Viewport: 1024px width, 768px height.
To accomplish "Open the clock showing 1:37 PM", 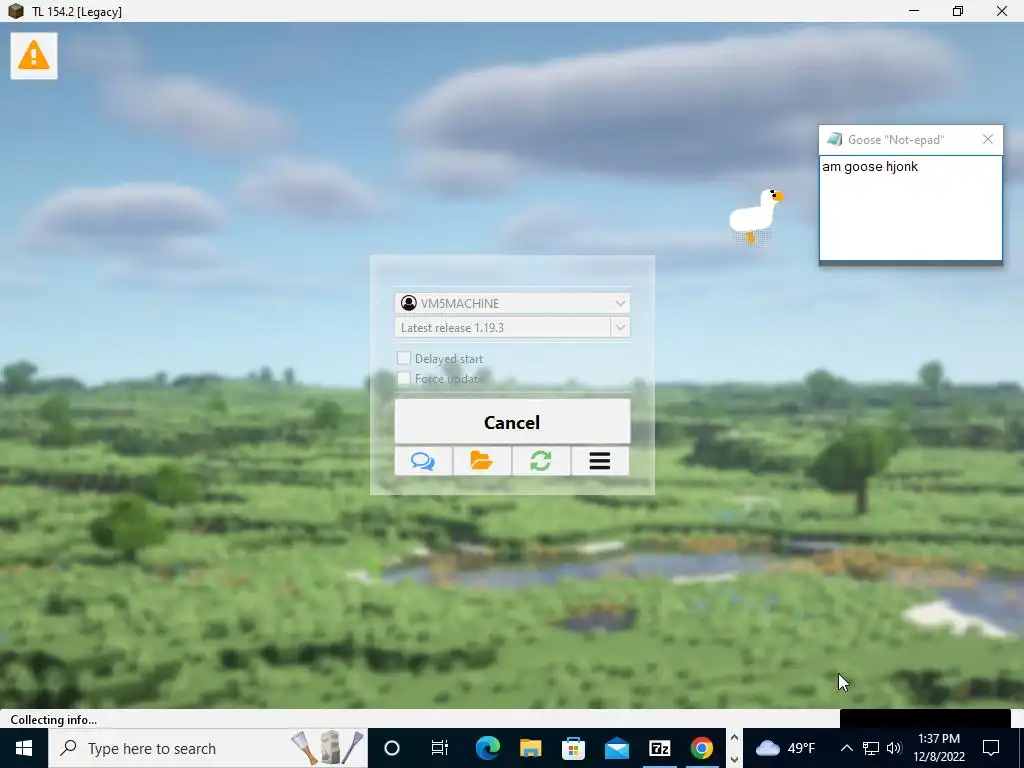I will click(x=938, y=748).
